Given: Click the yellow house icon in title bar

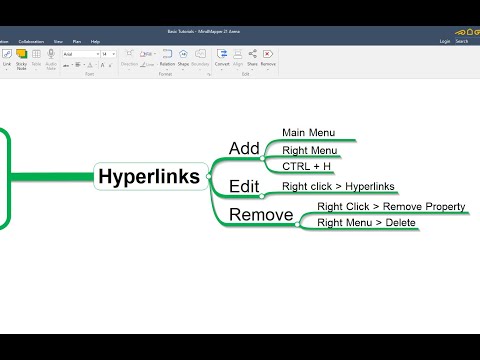Looking at the screenshot, I should coord(470,32).
